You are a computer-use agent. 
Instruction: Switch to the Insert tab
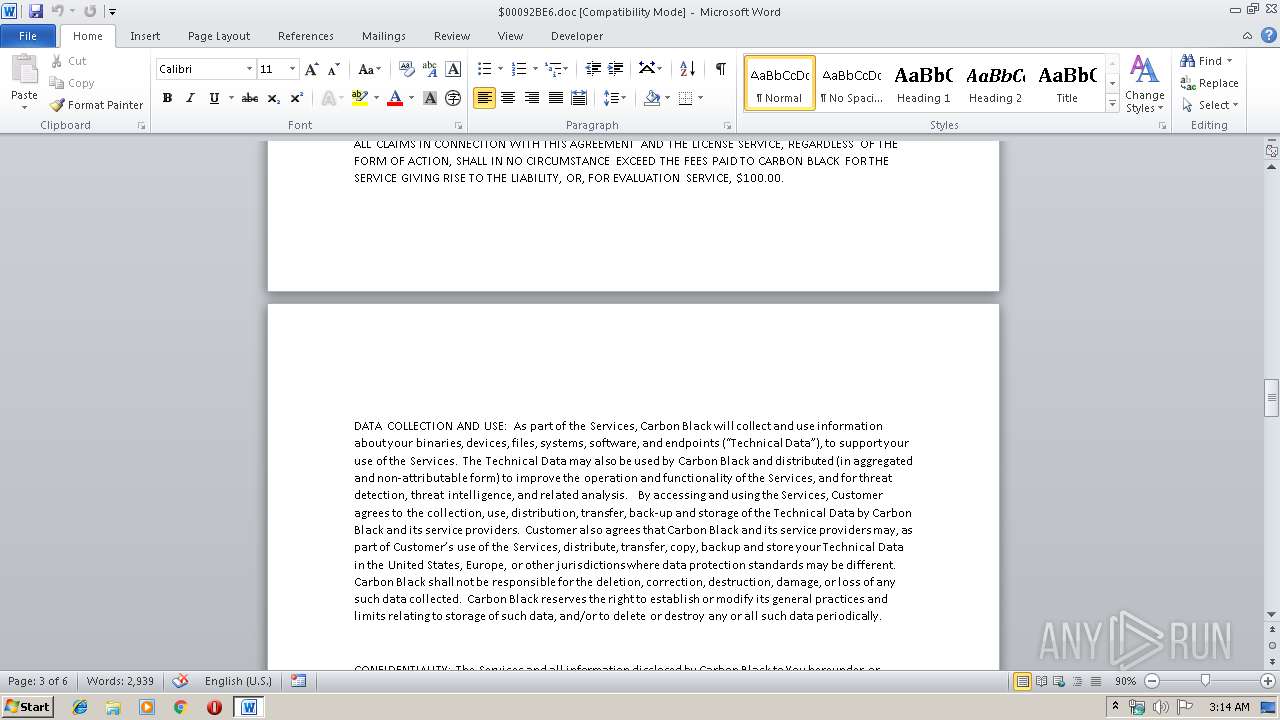[145, 35]
